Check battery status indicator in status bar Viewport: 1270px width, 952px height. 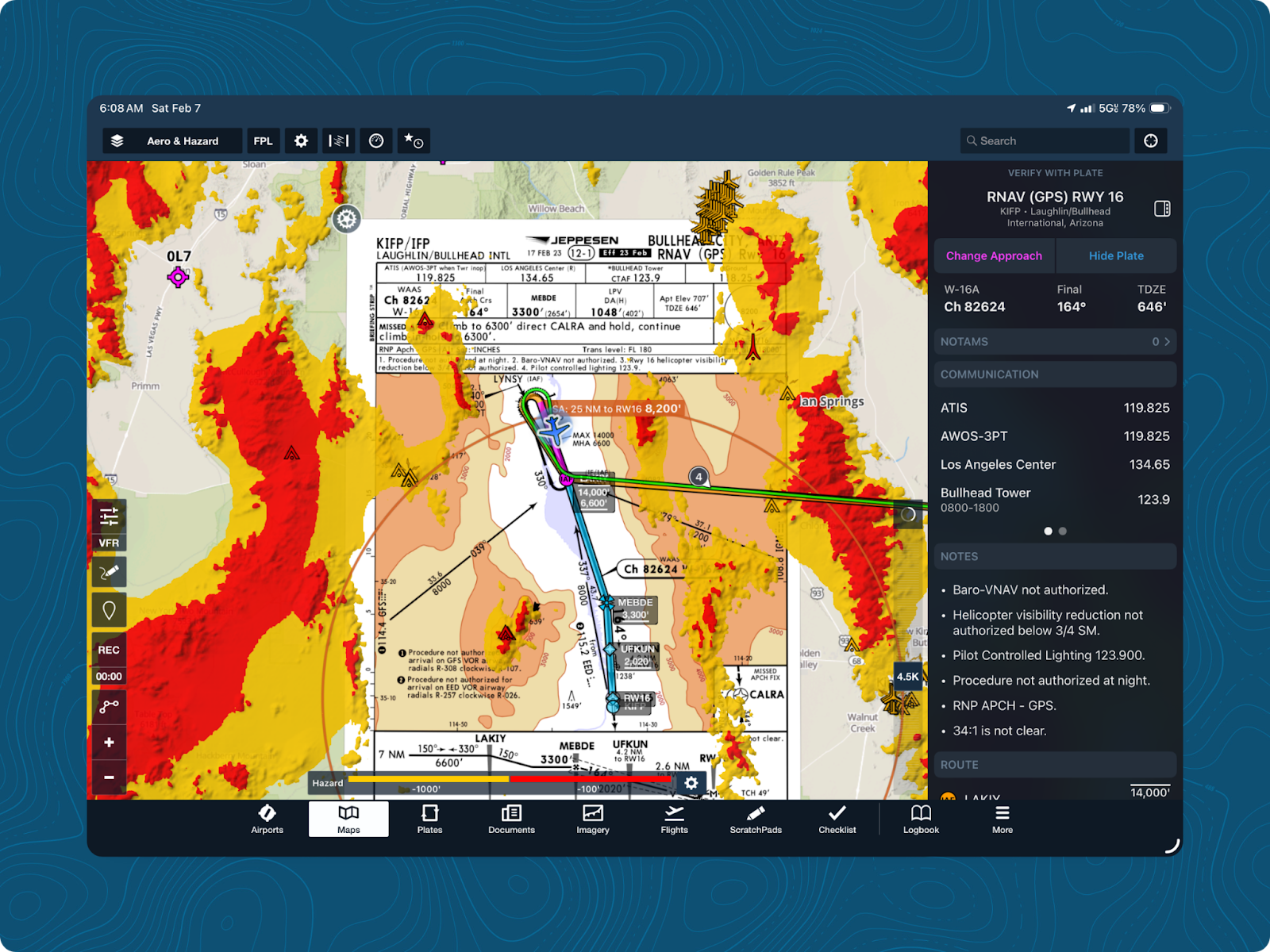pyautogui.click(x=1160, y=108)
